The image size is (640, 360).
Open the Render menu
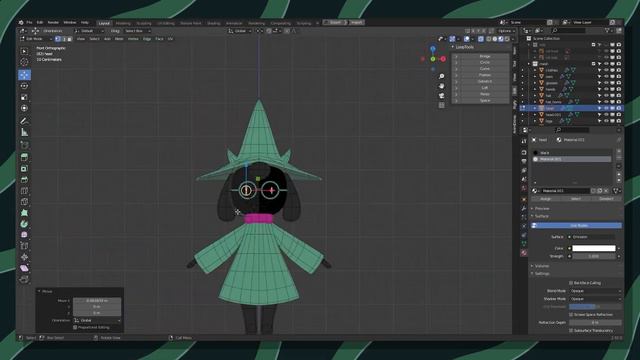pos(53,22)
